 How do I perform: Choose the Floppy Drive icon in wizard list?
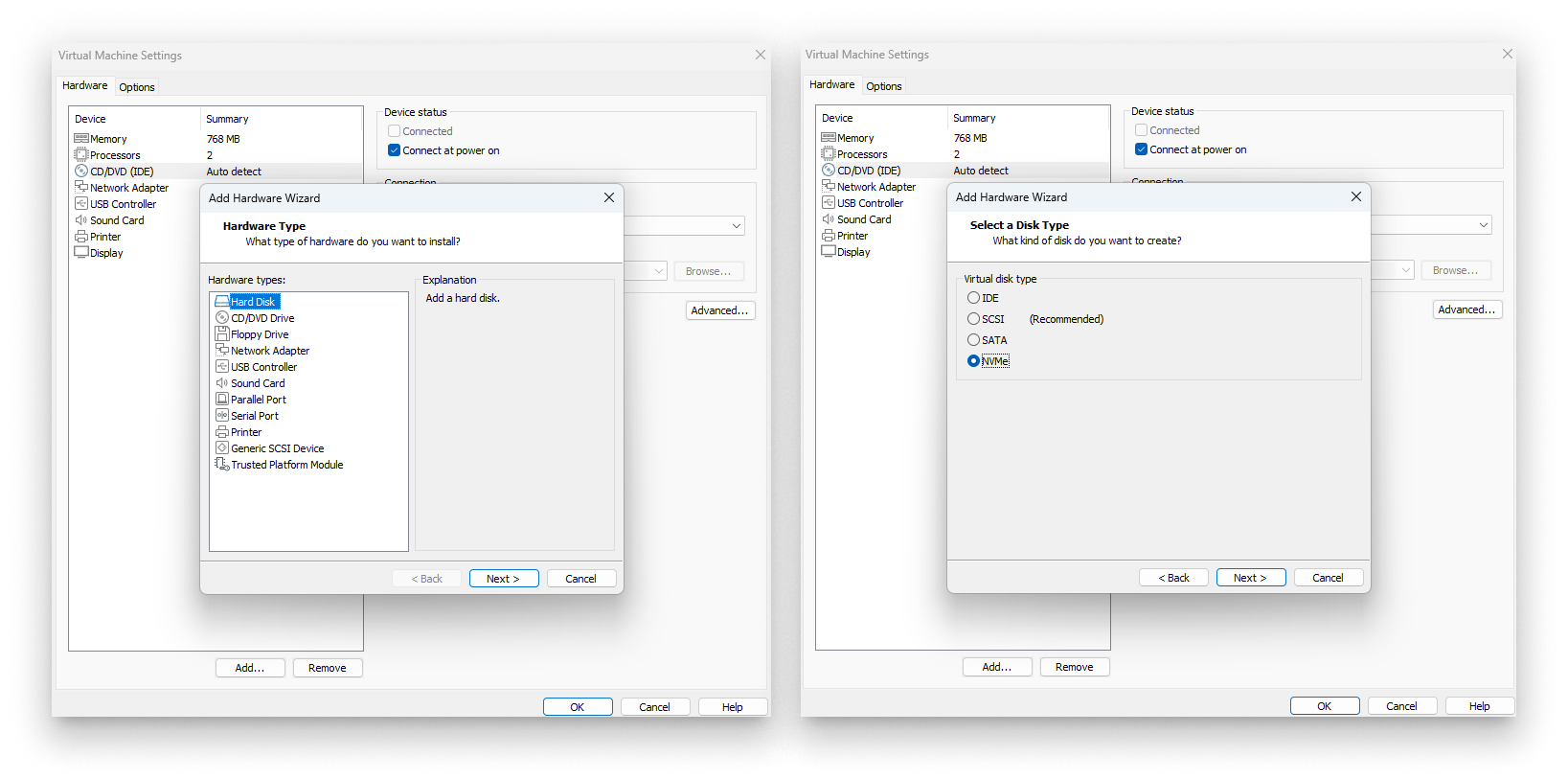pyautogui.click(x=222, y=333)
